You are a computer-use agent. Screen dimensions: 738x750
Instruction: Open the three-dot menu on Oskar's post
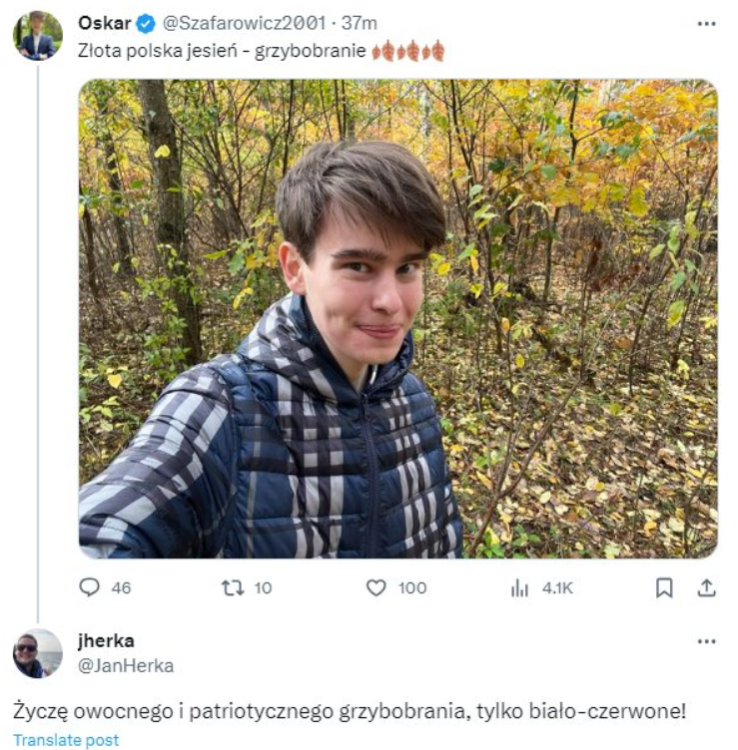[x=706, y=23]
